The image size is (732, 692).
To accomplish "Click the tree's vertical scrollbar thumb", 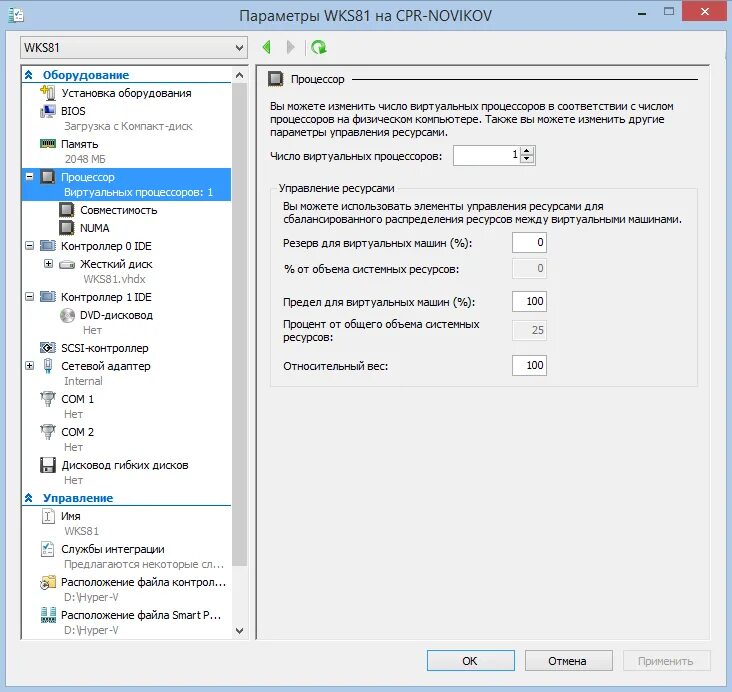I will [239, 324].
